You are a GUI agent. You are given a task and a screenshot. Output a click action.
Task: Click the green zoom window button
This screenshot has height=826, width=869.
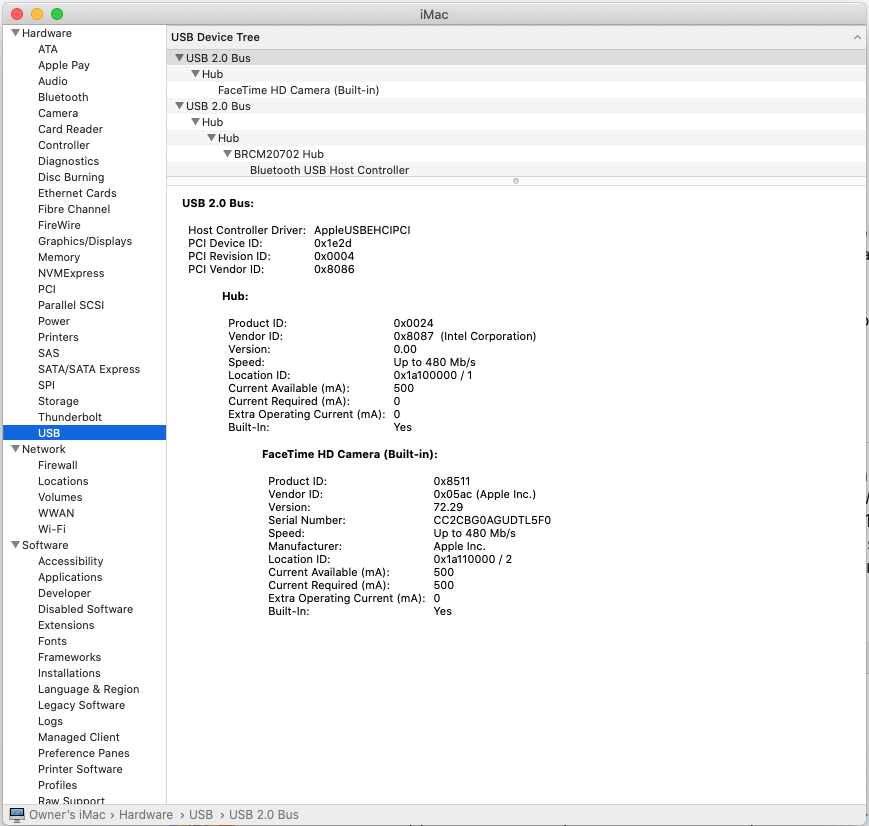pos(57,14)
